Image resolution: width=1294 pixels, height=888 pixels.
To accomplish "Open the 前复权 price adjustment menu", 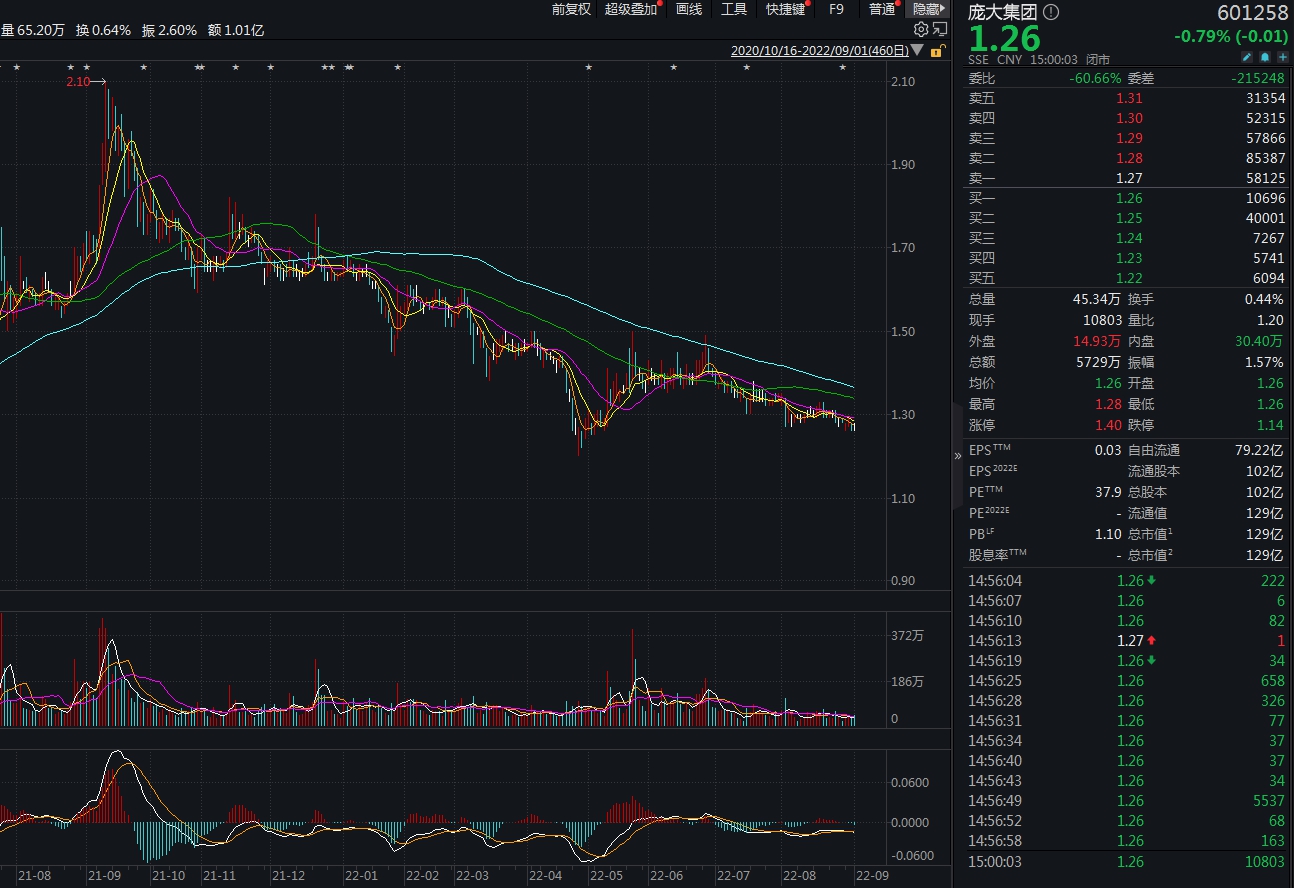I will [x=571, y=9].
